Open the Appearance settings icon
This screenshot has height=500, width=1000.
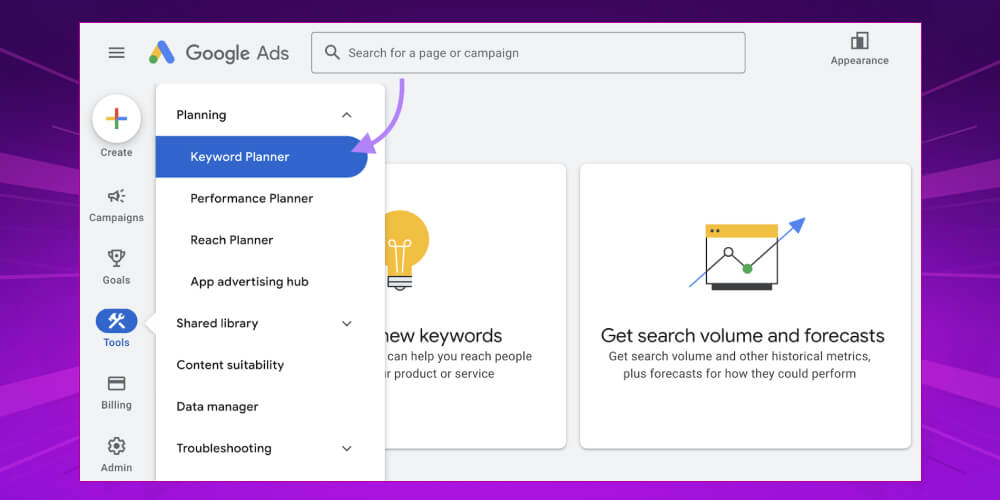tap(859, 41)
